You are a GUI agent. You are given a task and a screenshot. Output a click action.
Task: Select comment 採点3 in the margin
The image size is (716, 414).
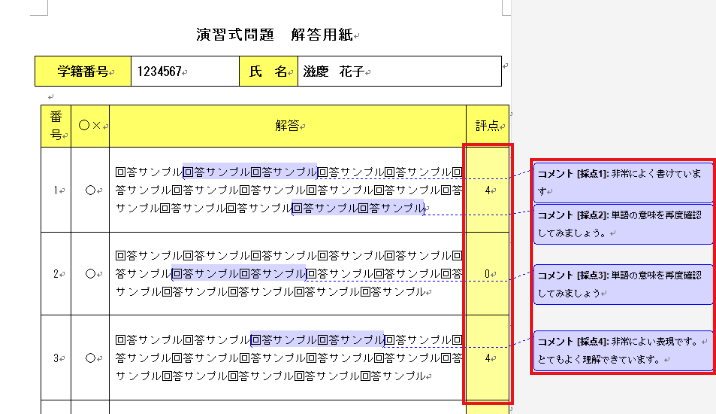pyautogui.click(x=622, y=284)
